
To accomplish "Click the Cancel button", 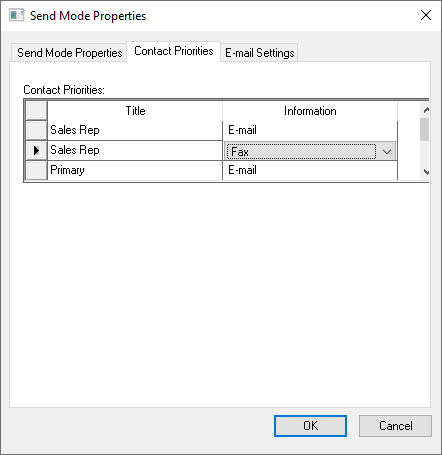I will (395, 426).
